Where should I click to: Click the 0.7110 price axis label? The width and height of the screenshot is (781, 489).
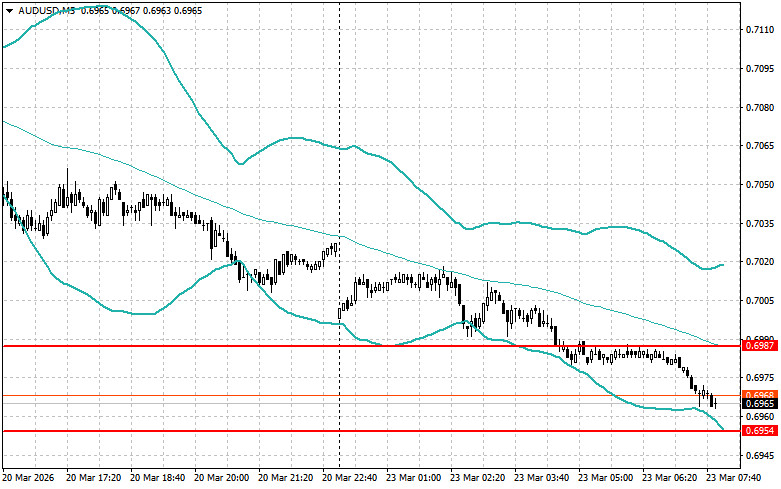click(x=760, y=30)
